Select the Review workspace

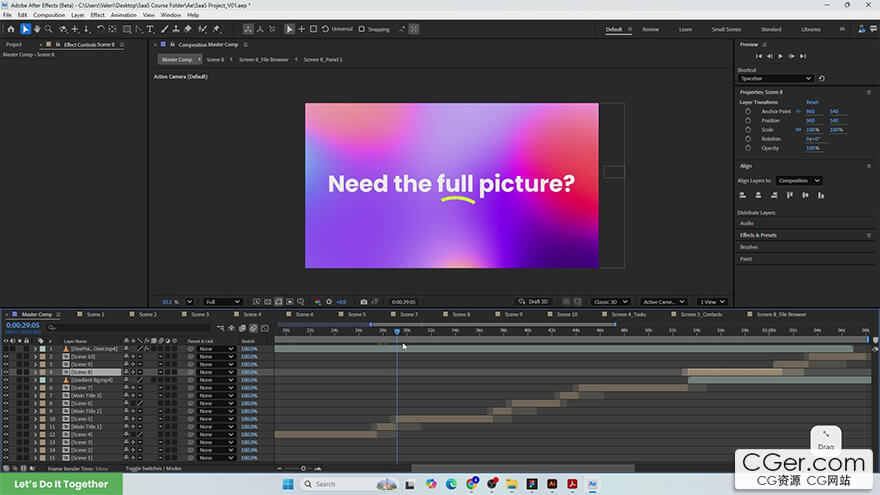click(650, 29)
